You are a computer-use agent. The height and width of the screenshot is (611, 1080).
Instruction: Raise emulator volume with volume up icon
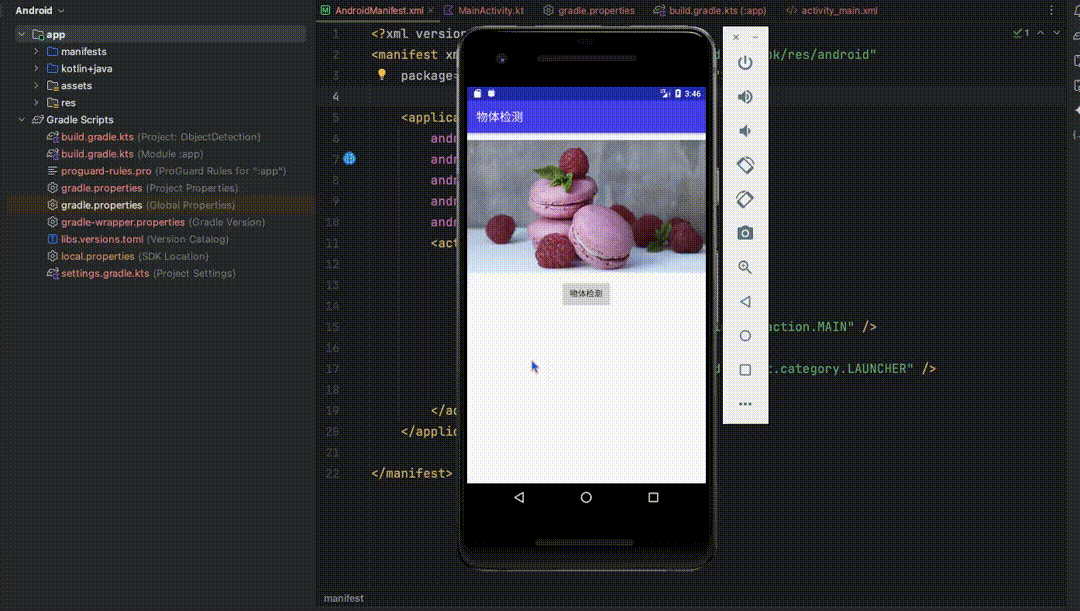(x=745, y=97)
